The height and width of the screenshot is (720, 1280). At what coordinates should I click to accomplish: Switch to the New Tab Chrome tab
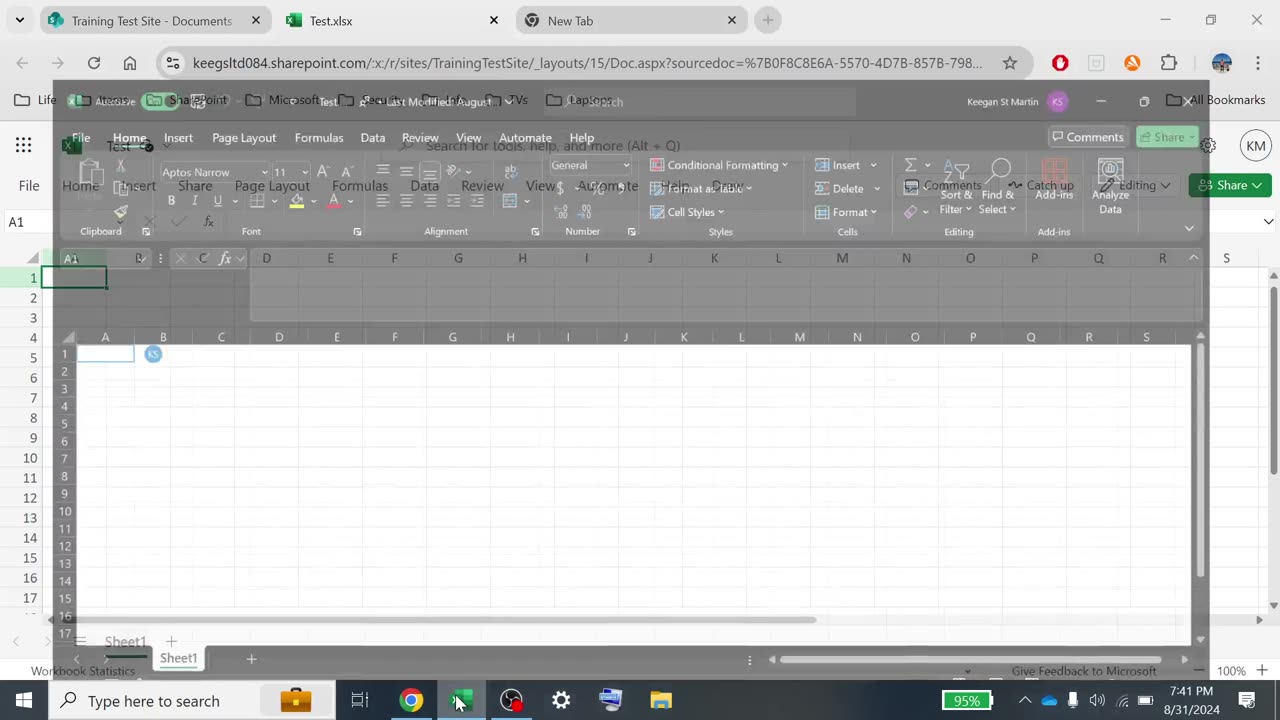[x=631, y=20]
